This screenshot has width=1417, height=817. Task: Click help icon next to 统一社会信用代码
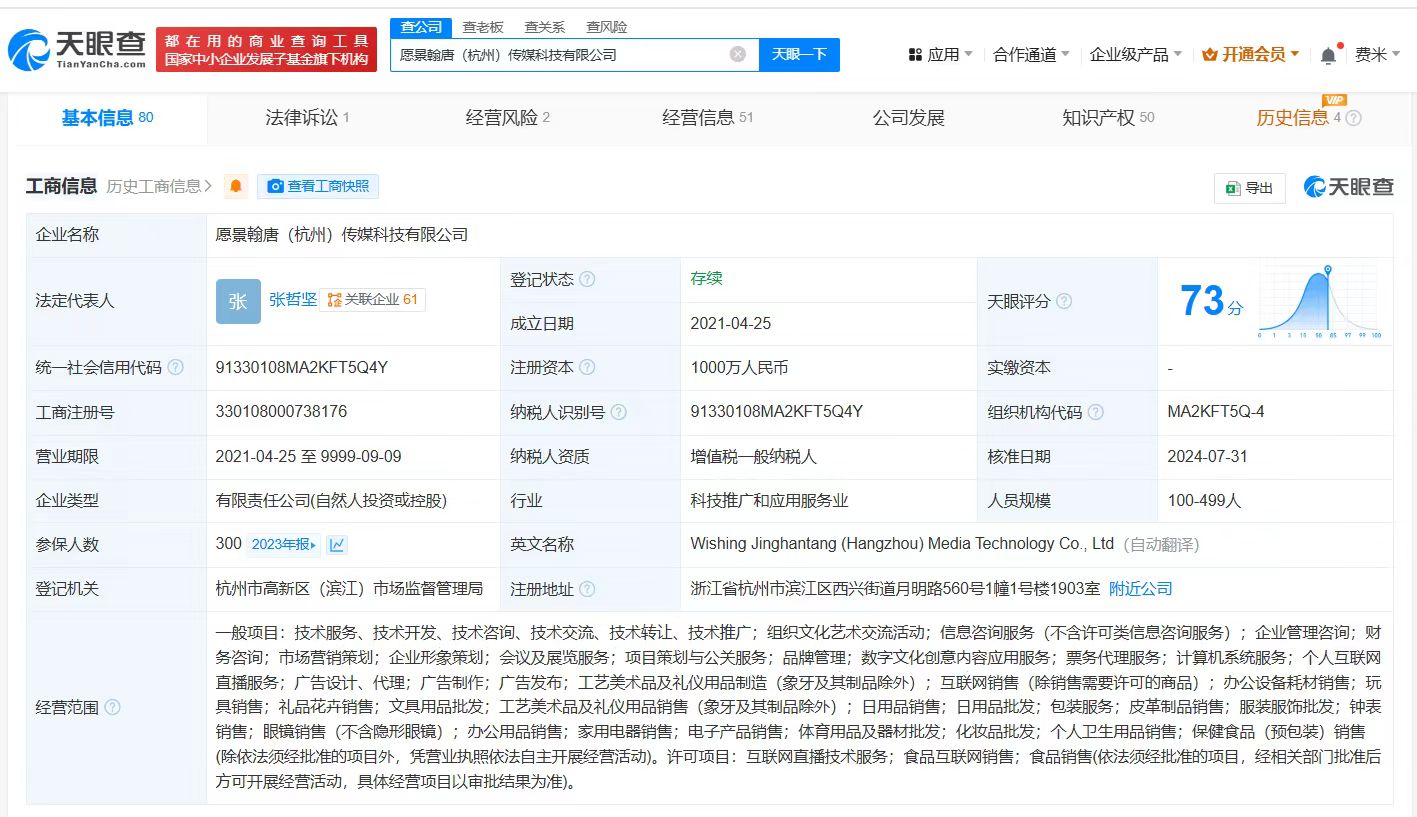point(176,367)
